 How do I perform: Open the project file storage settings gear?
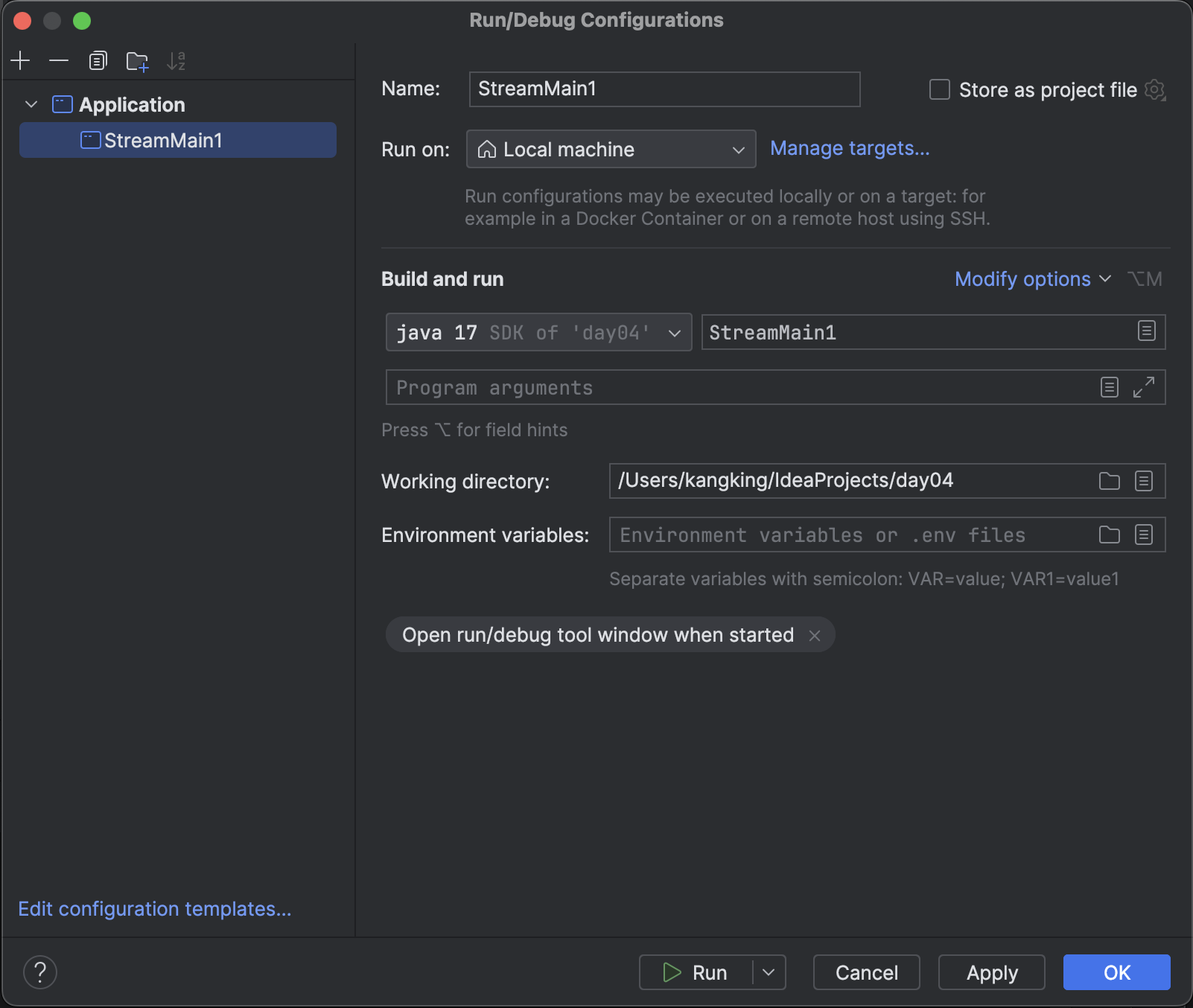click(1155, 89)
